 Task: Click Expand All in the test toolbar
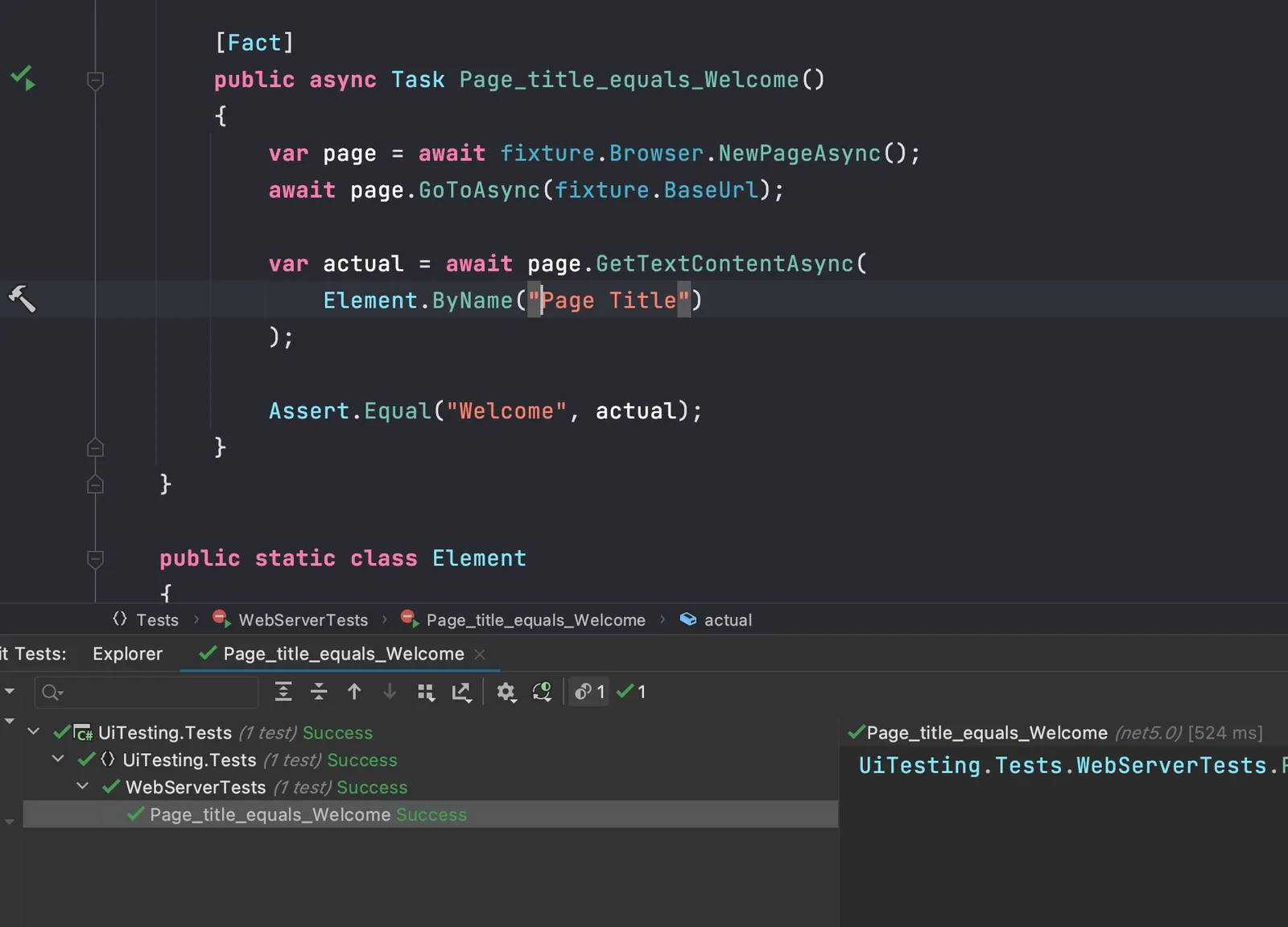click(283, 692)
